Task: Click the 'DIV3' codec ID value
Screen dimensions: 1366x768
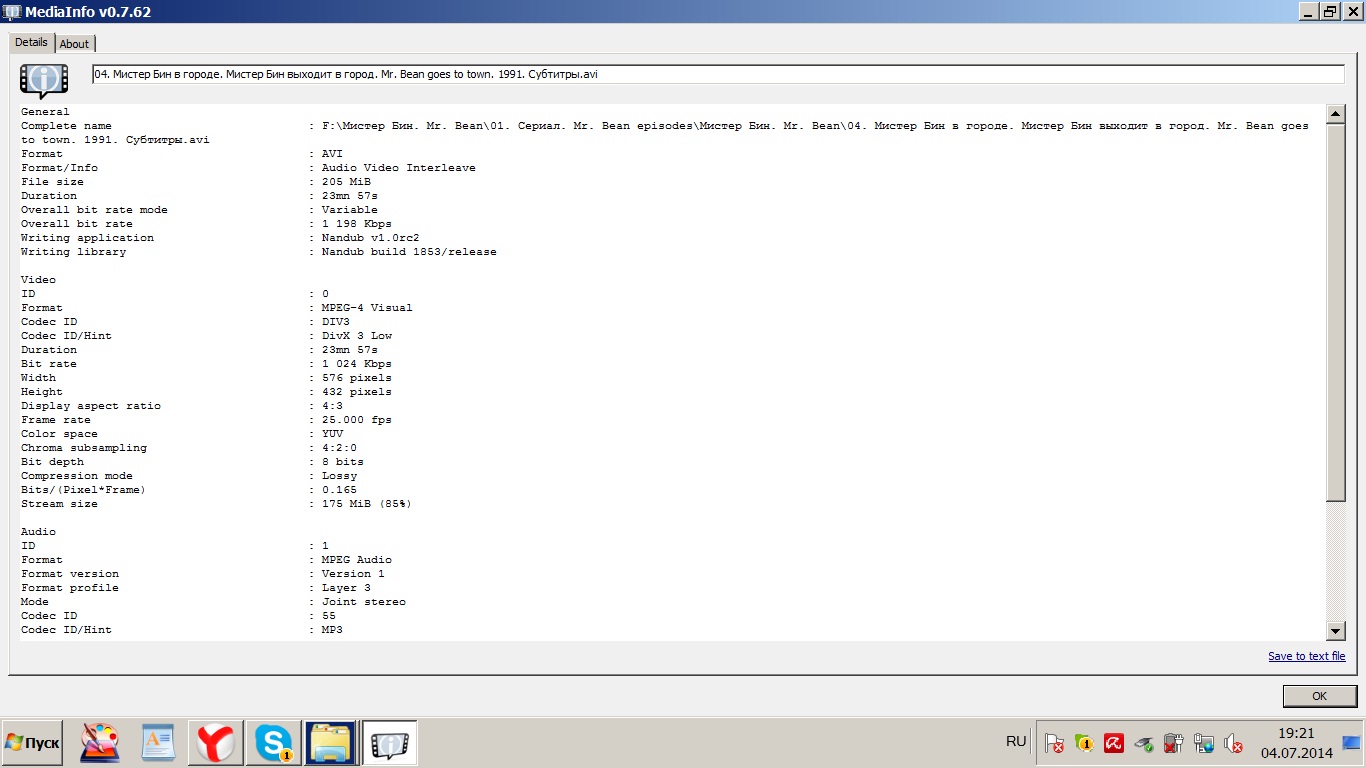Action: 336,322
